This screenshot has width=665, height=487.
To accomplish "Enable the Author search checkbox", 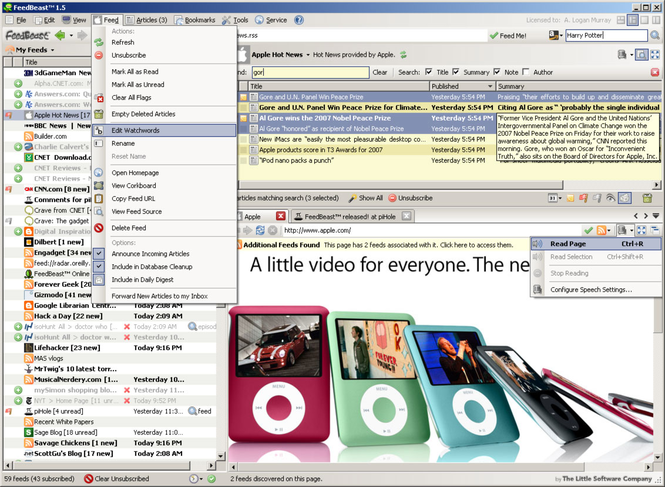I will (x=526, y=72).
